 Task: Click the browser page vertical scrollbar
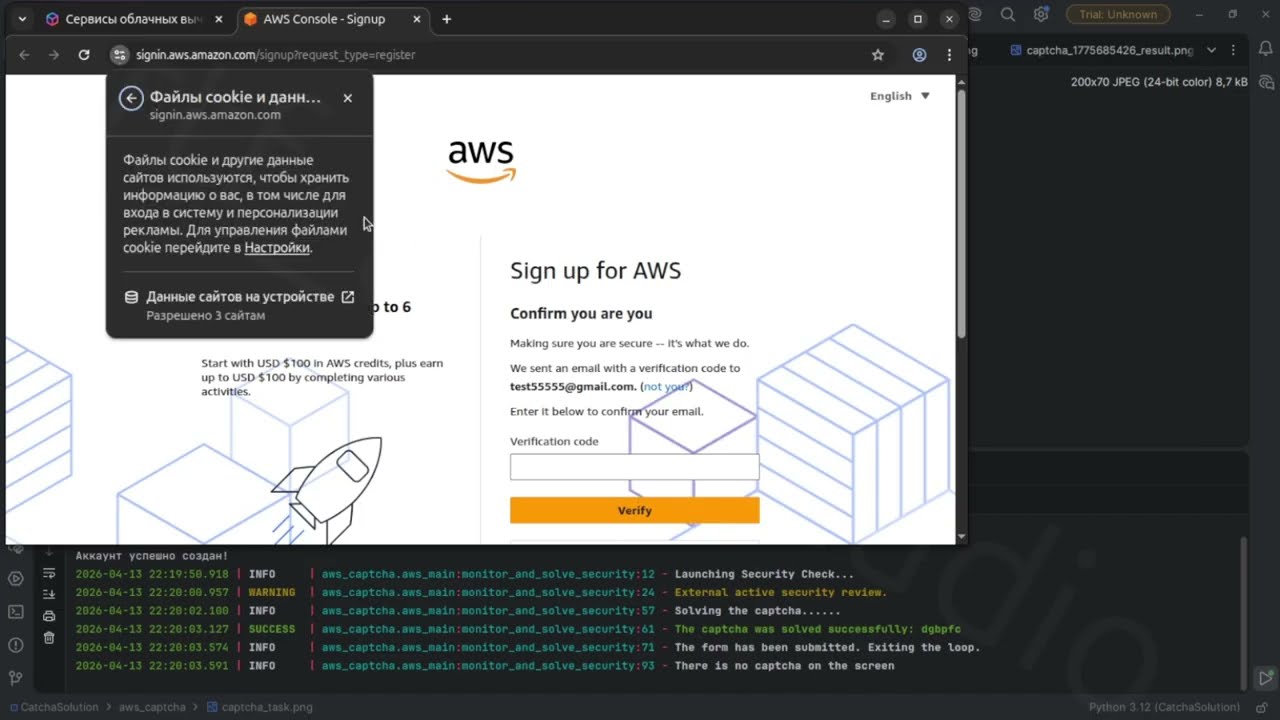(961, 213)
